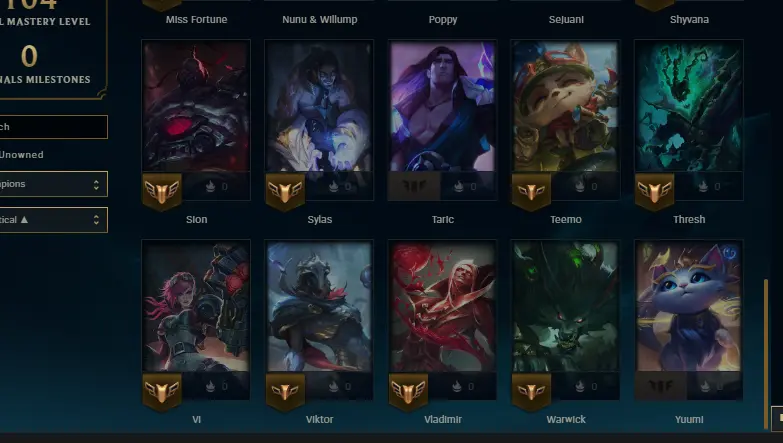The width and height of the screenshot is (783, 443).
Task: Click the chest icon under Warwick
Action: tap(580, 386)
